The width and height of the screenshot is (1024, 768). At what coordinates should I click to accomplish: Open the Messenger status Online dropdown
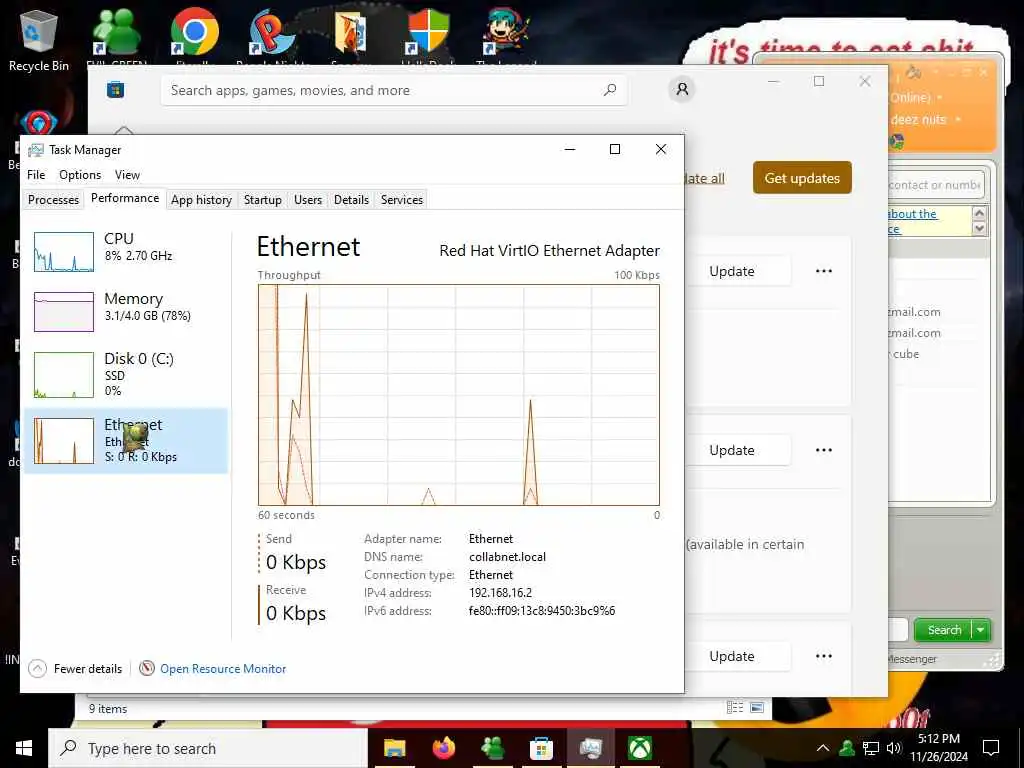[x=940, y=97]
